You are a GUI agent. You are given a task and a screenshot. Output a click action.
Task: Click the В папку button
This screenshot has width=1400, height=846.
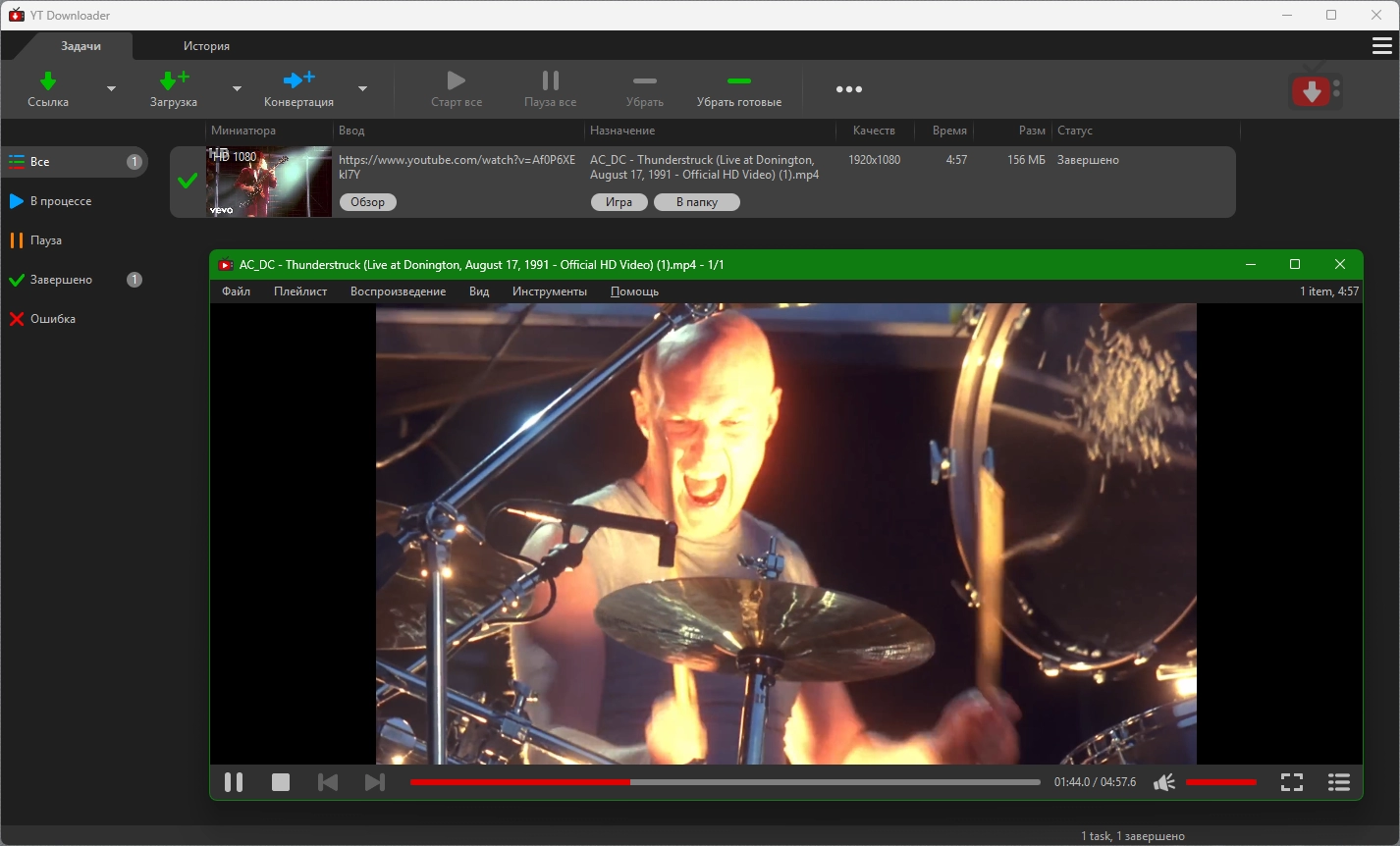pyautogui.click(x=696, y=202)
